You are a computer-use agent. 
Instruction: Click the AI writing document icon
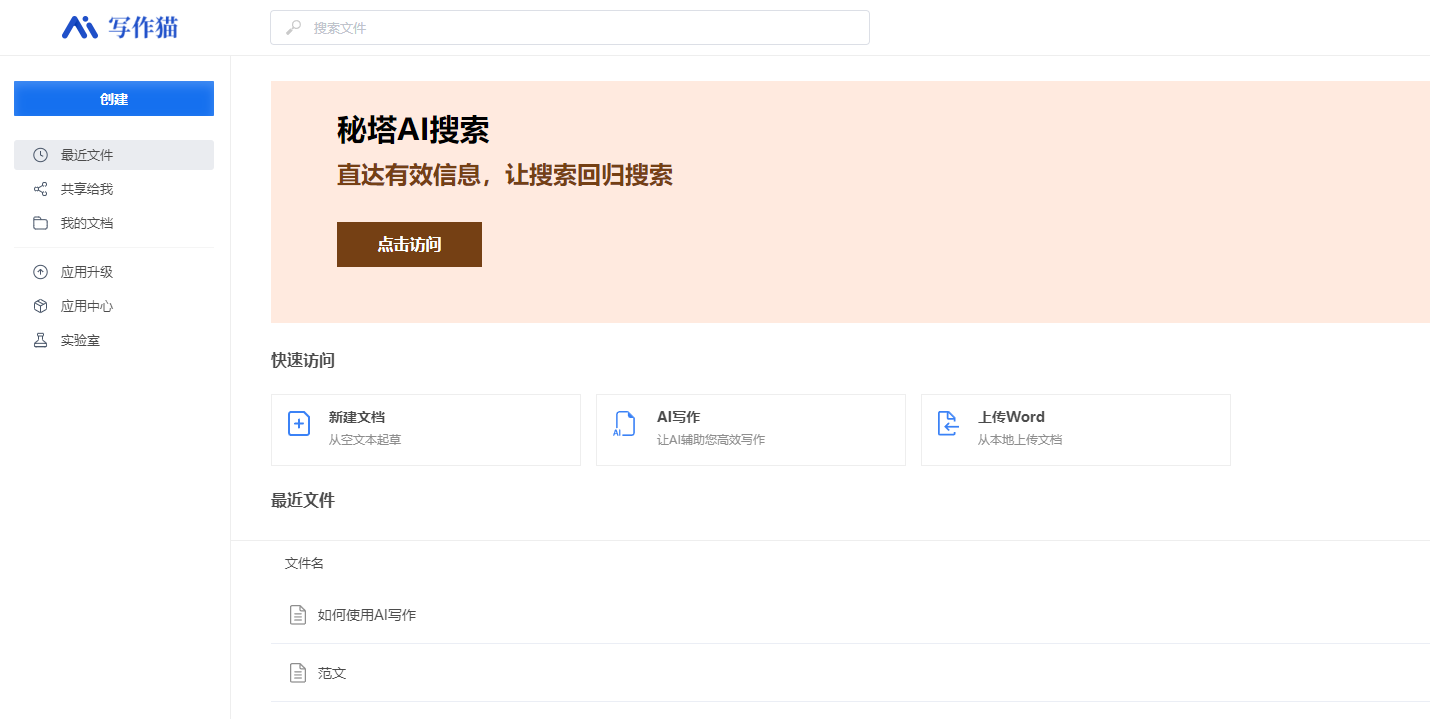click(624, 424)
